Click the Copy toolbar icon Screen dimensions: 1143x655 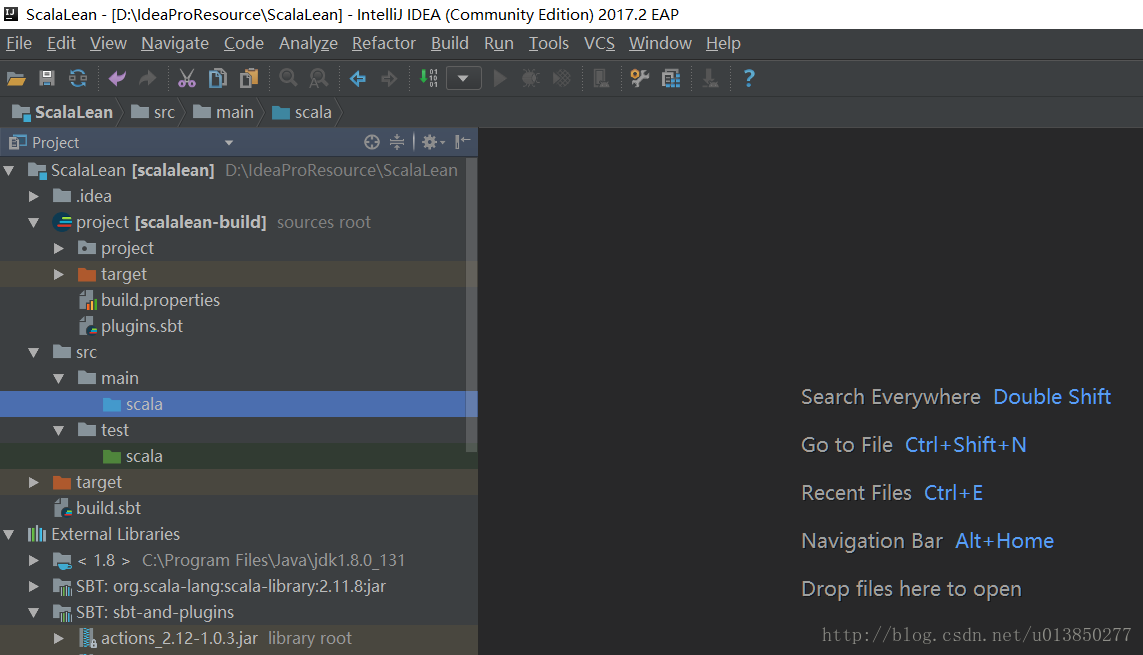(217, 78)
